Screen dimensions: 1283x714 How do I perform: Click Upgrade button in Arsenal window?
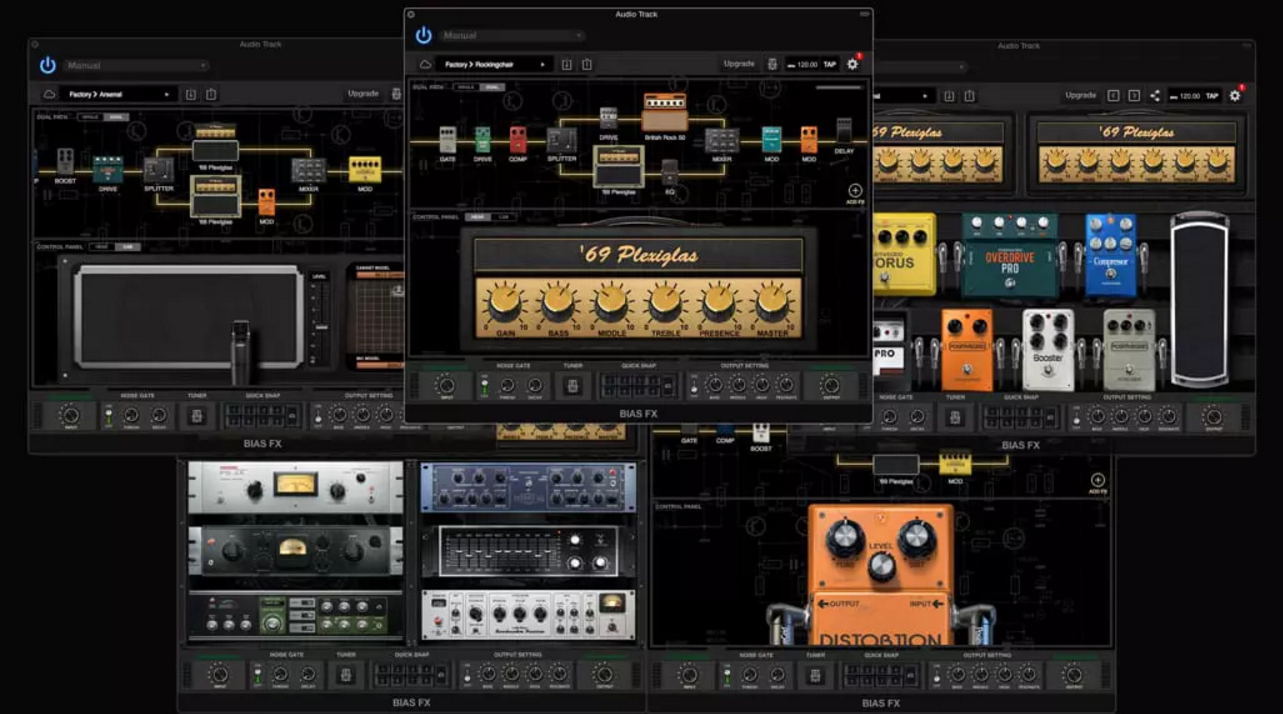point(363,94)
